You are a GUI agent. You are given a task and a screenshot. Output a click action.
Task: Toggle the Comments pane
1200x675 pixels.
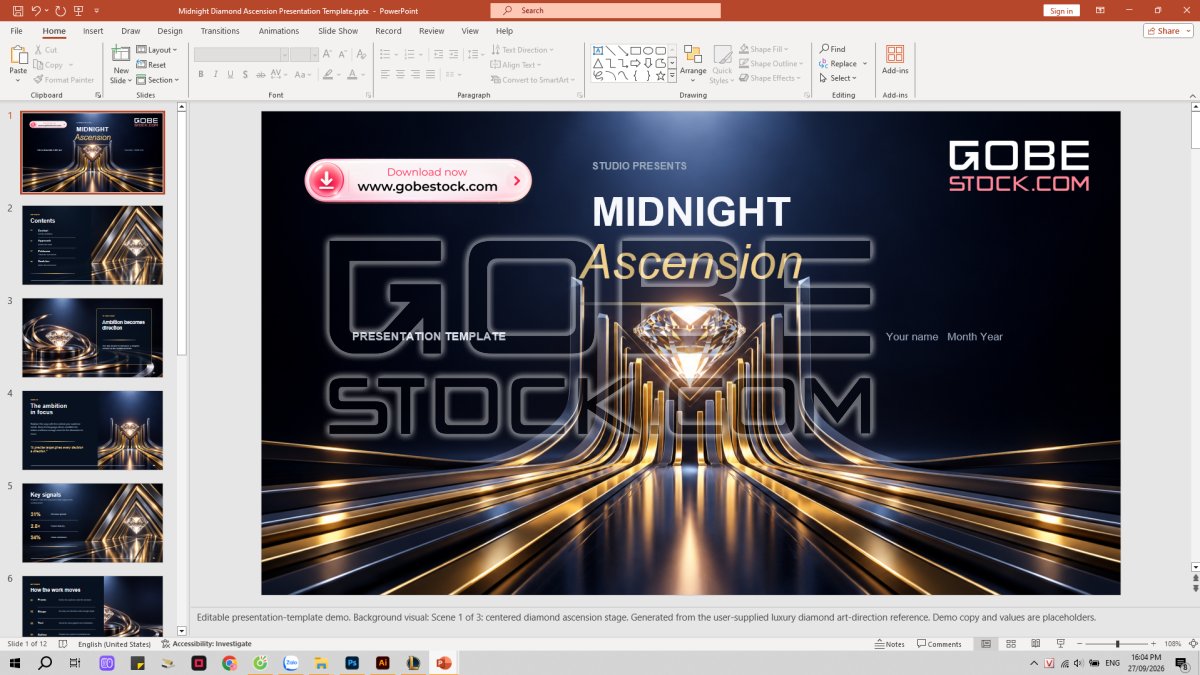pyautogui.click(x=938, y=644)
